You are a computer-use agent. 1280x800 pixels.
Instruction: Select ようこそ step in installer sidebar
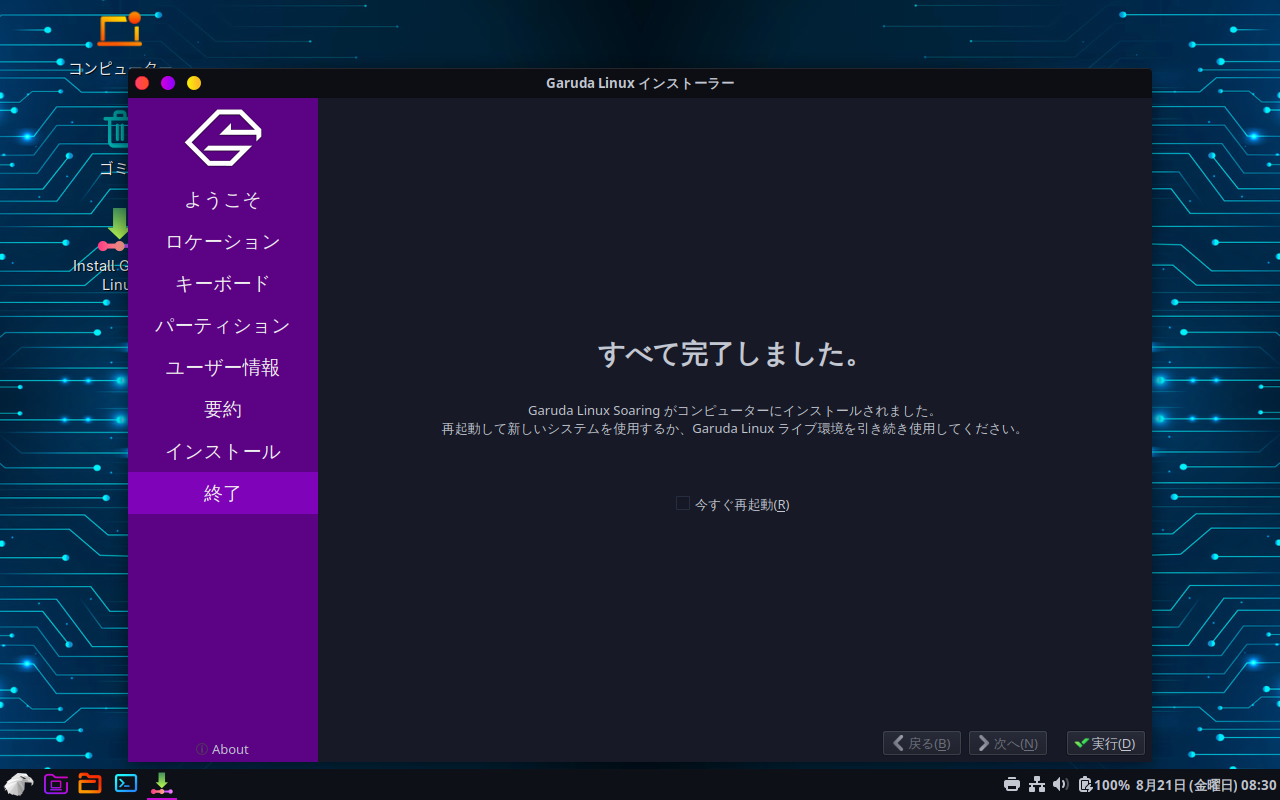click(223, 200)
